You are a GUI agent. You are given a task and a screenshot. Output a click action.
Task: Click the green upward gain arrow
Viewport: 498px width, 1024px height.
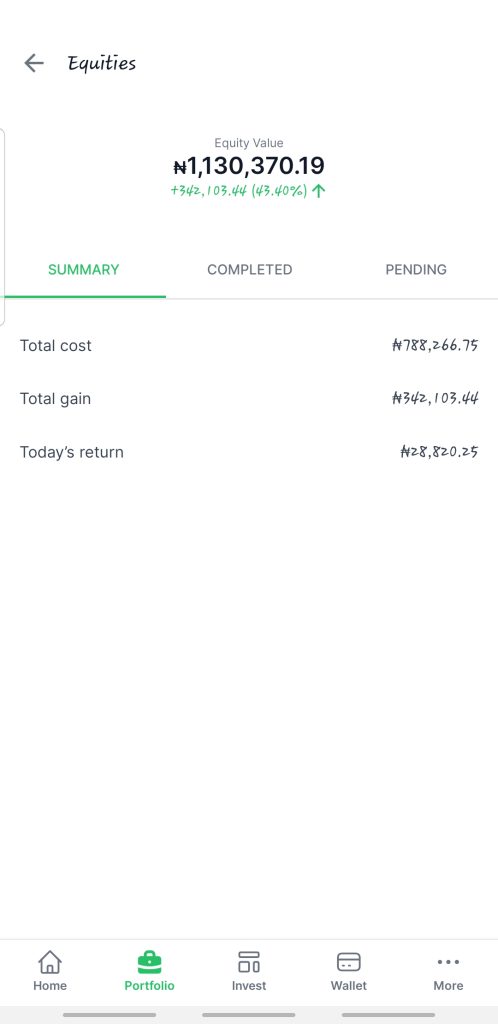pyautogui.click(x=318, y=191)
